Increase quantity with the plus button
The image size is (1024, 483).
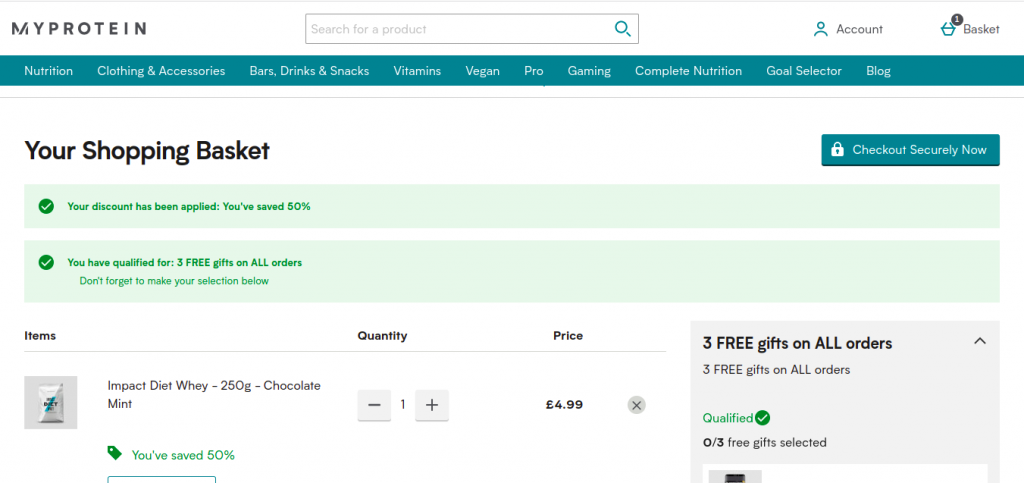point(432,405)
